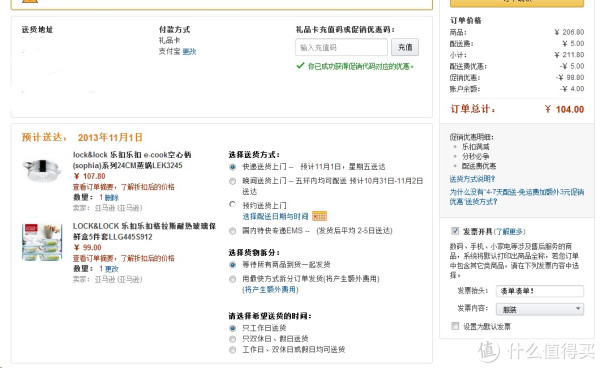Toggle the 发票开具 invoice checkbox
600x368 pixels.
(455, 231)
